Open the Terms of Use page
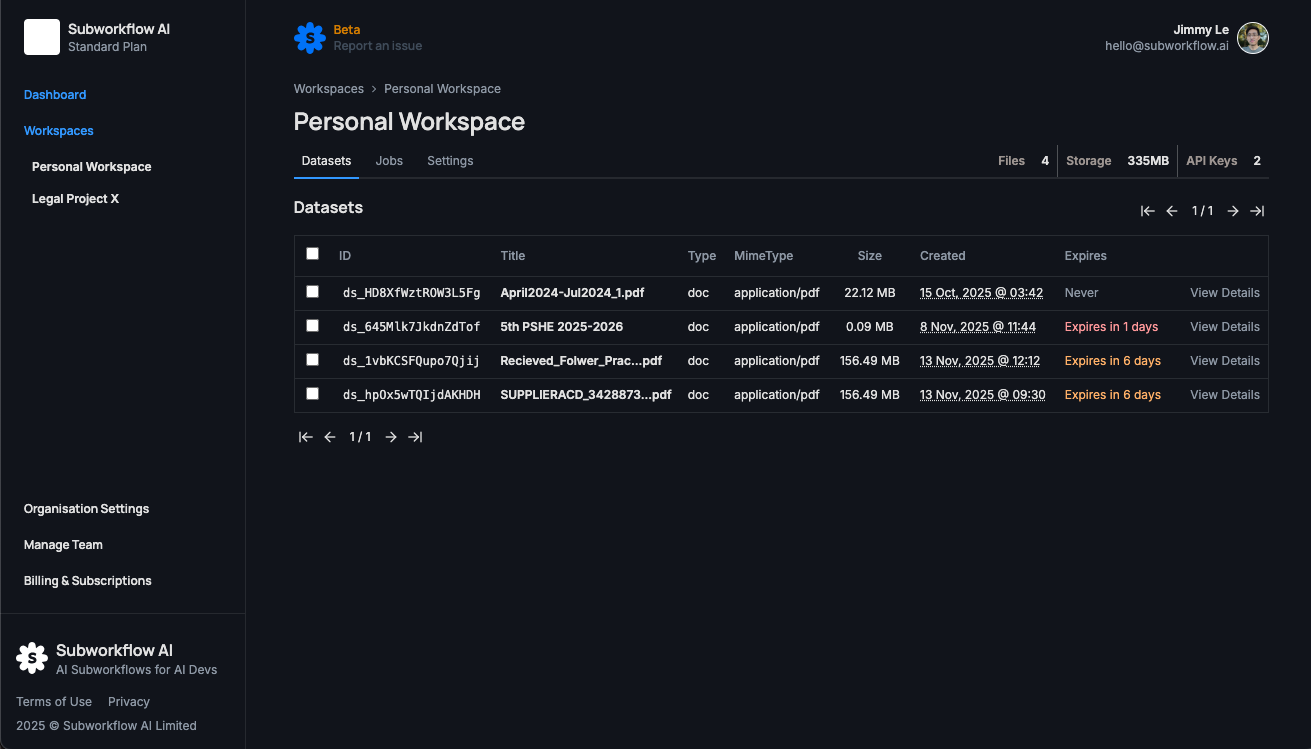The height and width of the screenshot is (749, 1311). (x=53, y=701)
